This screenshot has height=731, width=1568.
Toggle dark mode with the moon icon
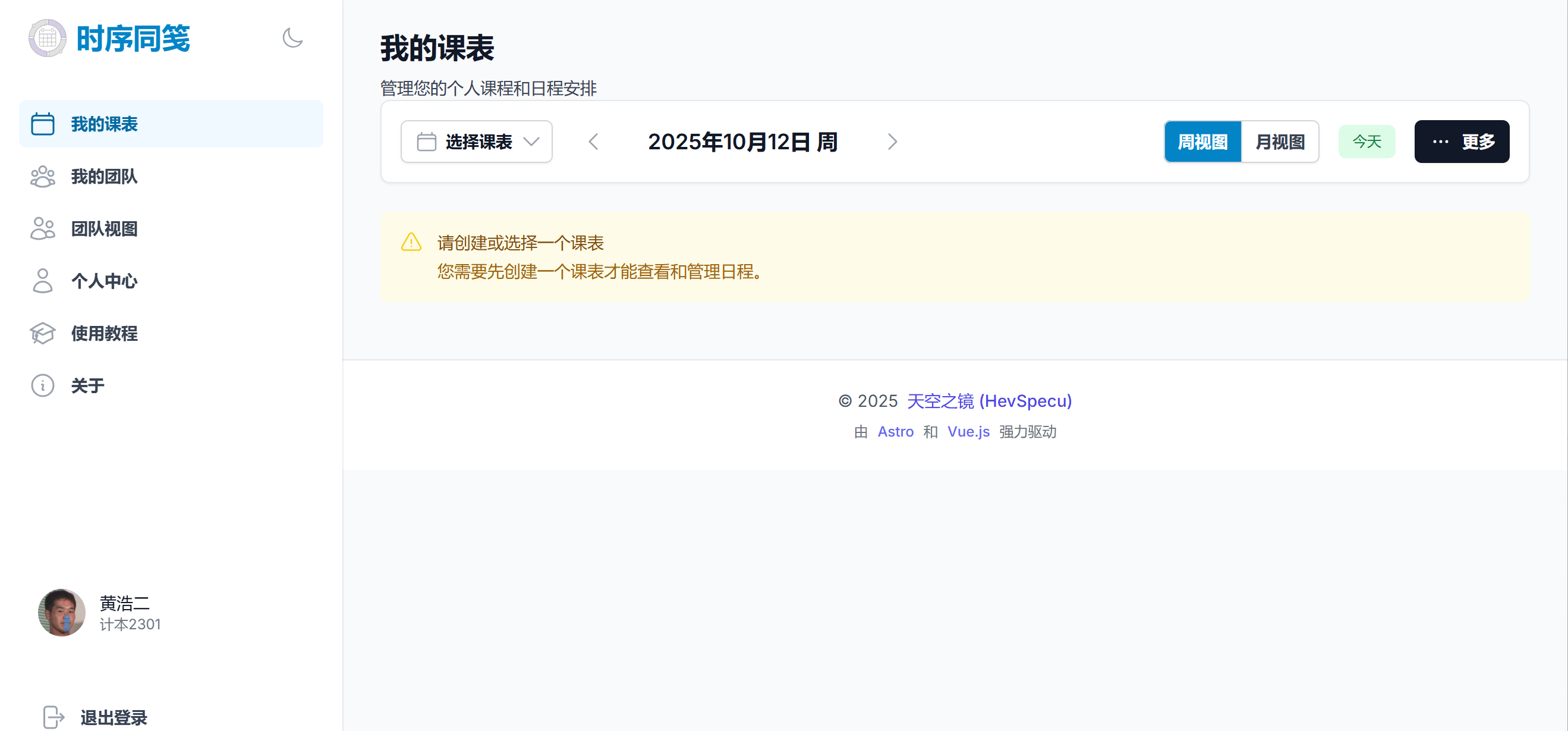pos(292,37)
